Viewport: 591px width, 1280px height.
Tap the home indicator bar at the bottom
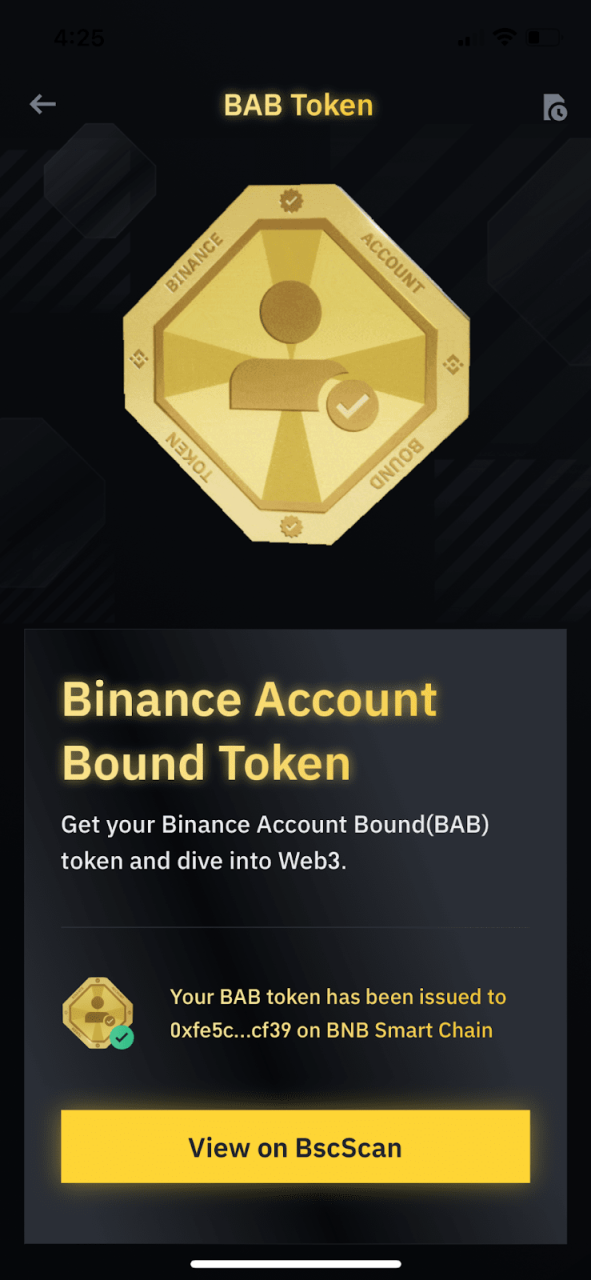click(296, 1264)
